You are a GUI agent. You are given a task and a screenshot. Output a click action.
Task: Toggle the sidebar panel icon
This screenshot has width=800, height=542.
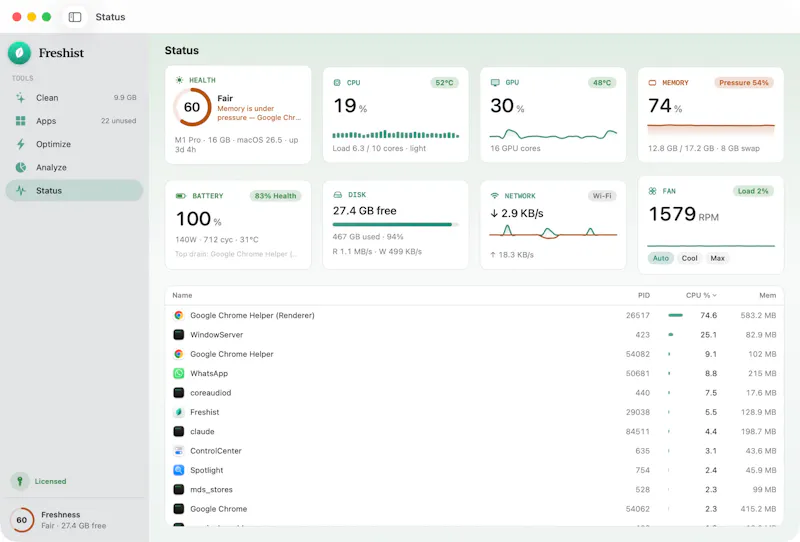(x=75, y=17)
